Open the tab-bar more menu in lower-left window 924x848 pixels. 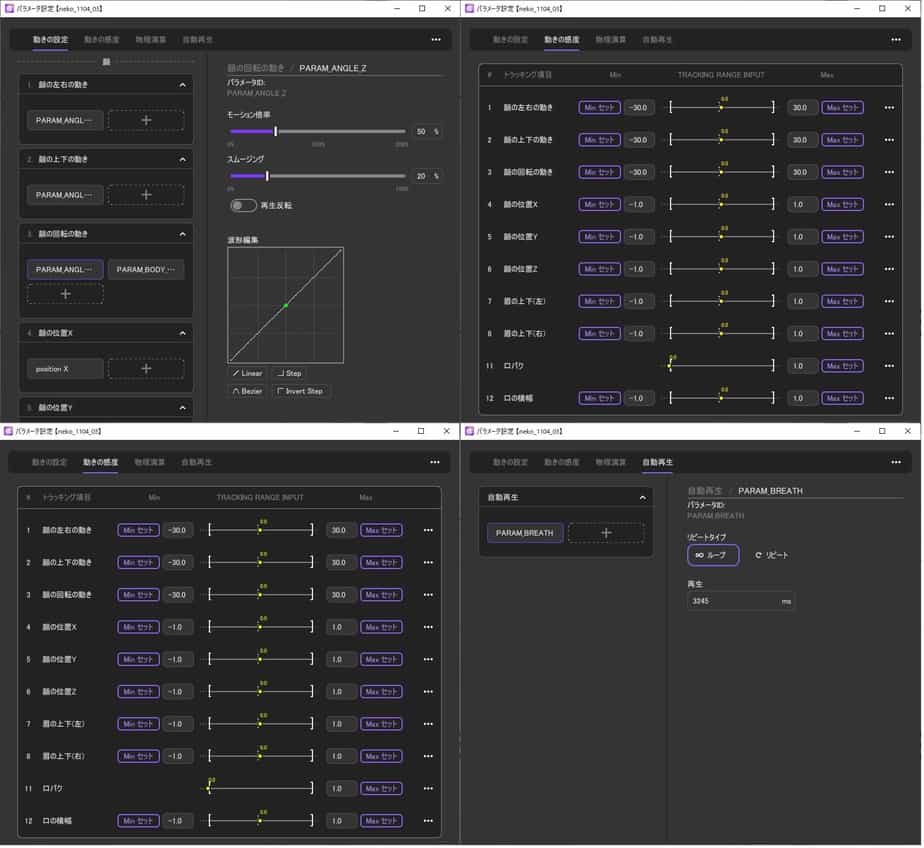(x=435, y=463)
